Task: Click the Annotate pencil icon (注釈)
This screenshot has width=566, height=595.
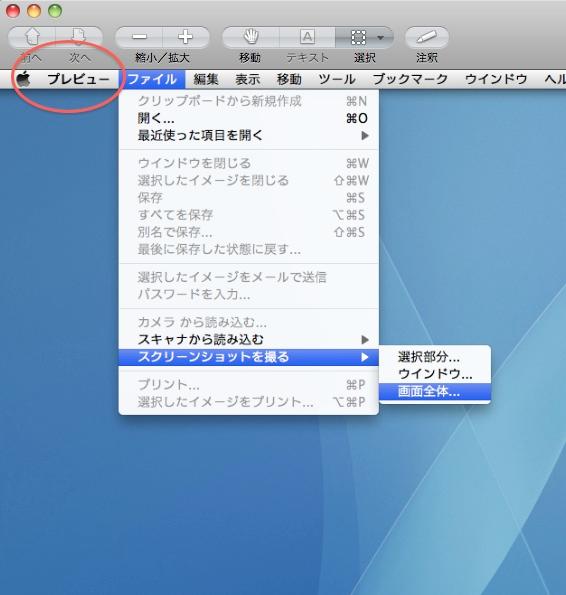Action: 427,37
